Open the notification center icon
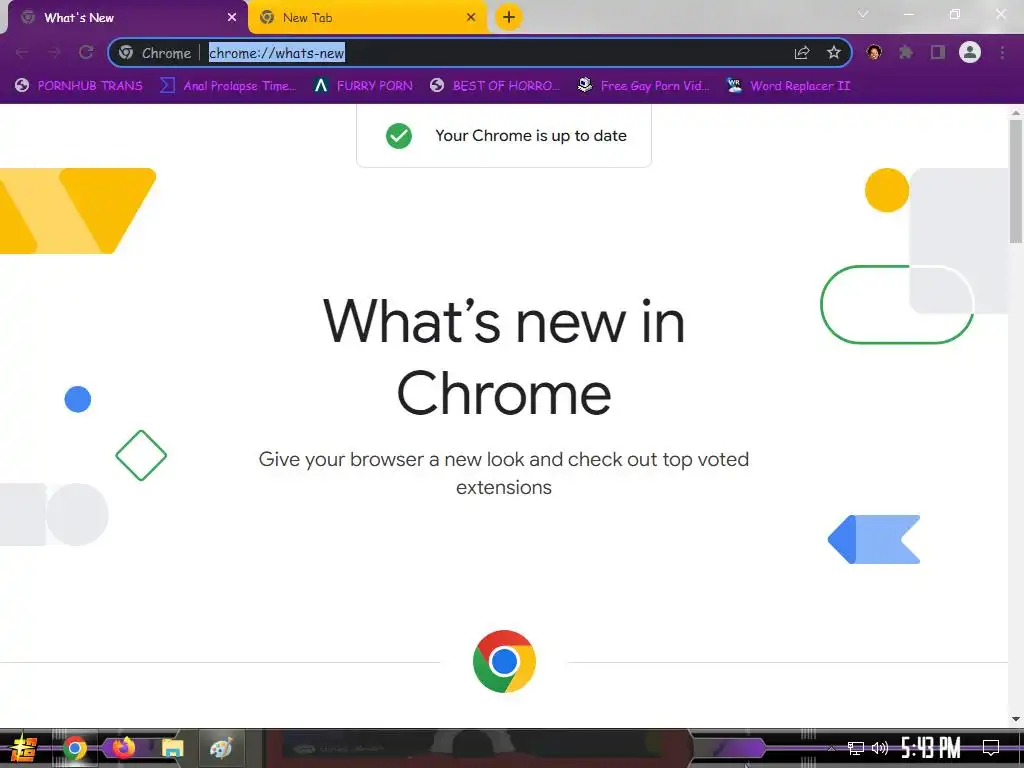Viewport: 1024px width, 768px height. tap(991, 748)
